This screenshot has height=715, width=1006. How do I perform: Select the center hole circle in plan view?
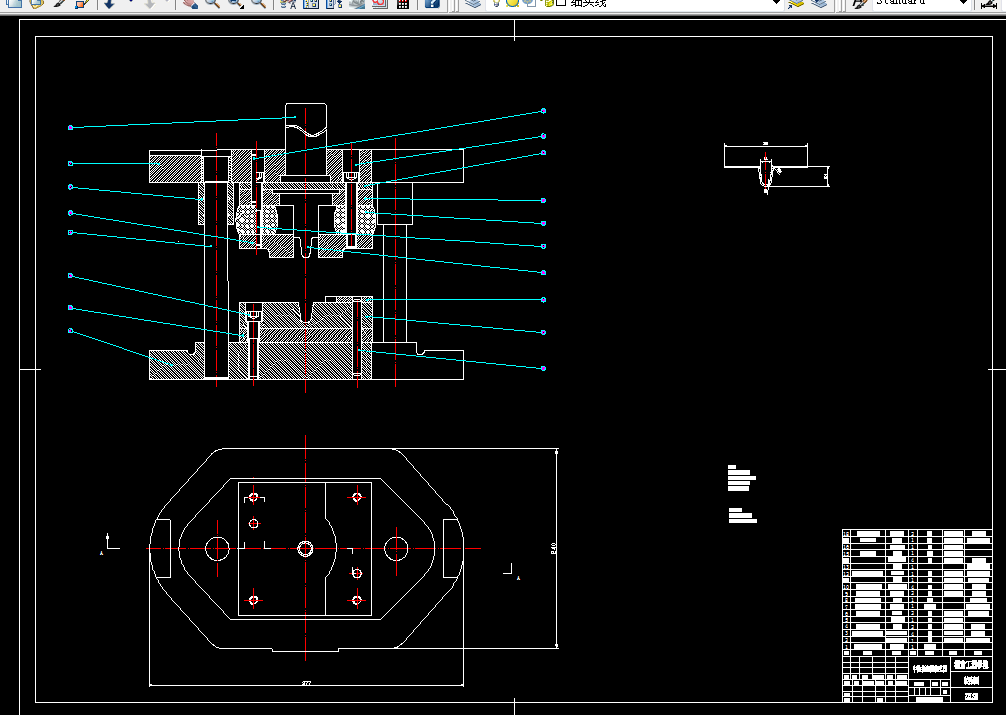pos(305,549)
